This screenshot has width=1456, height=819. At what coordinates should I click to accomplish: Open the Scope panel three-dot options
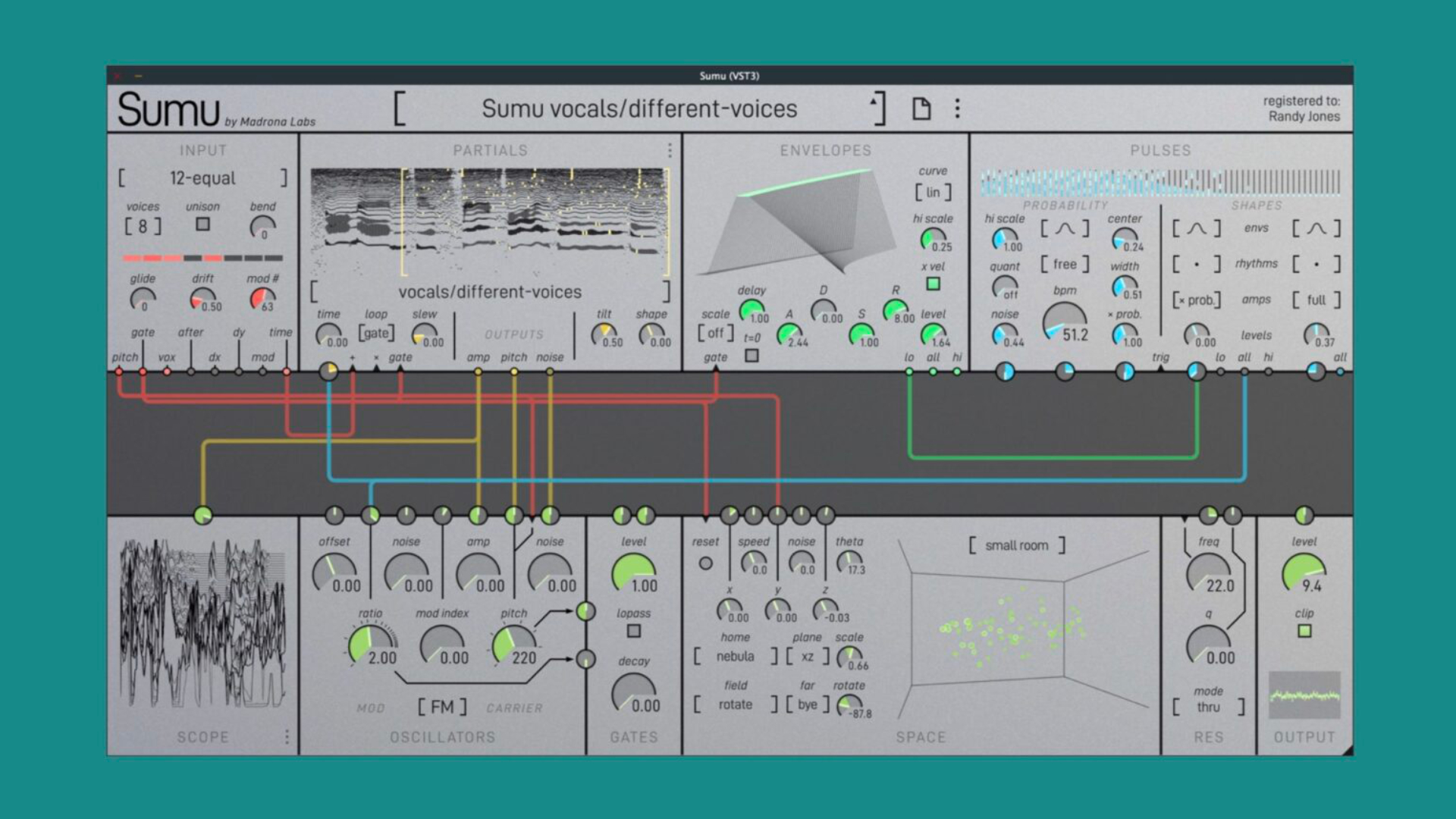click(x=287, y=736)
